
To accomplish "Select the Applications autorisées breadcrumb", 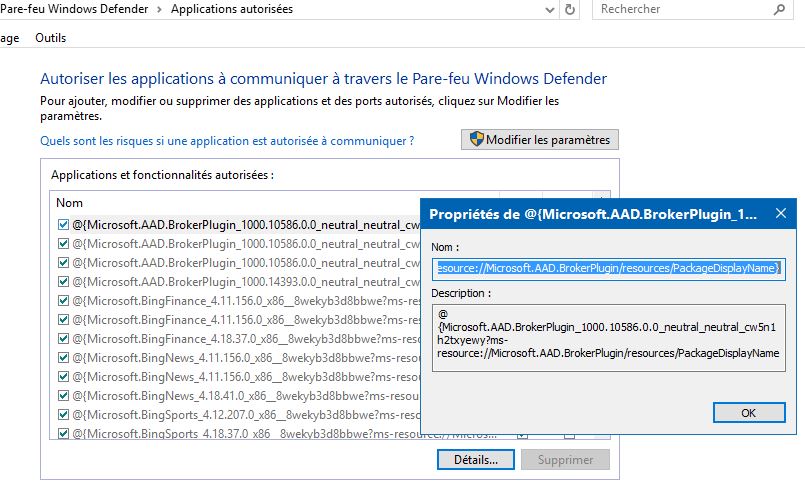I will (232, 9).
